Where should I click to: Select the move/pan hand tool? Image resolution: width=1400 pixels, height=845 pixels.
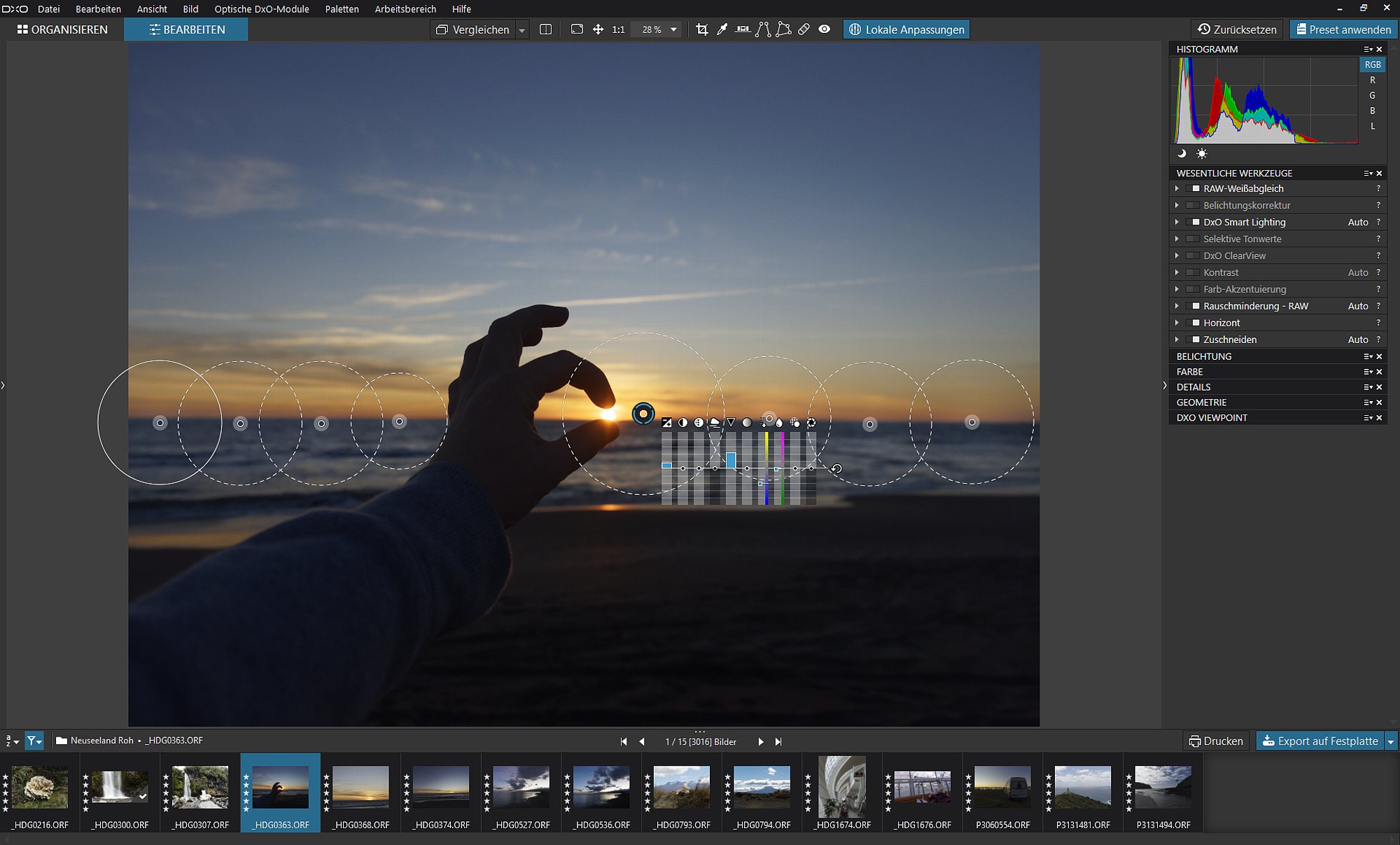[598, 29]
